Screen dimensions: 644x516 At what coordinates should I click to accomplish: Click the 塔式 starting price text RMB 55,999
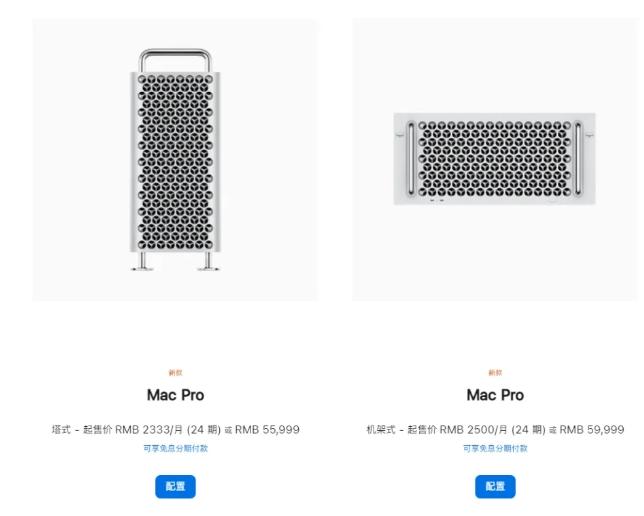coord(267,430)
